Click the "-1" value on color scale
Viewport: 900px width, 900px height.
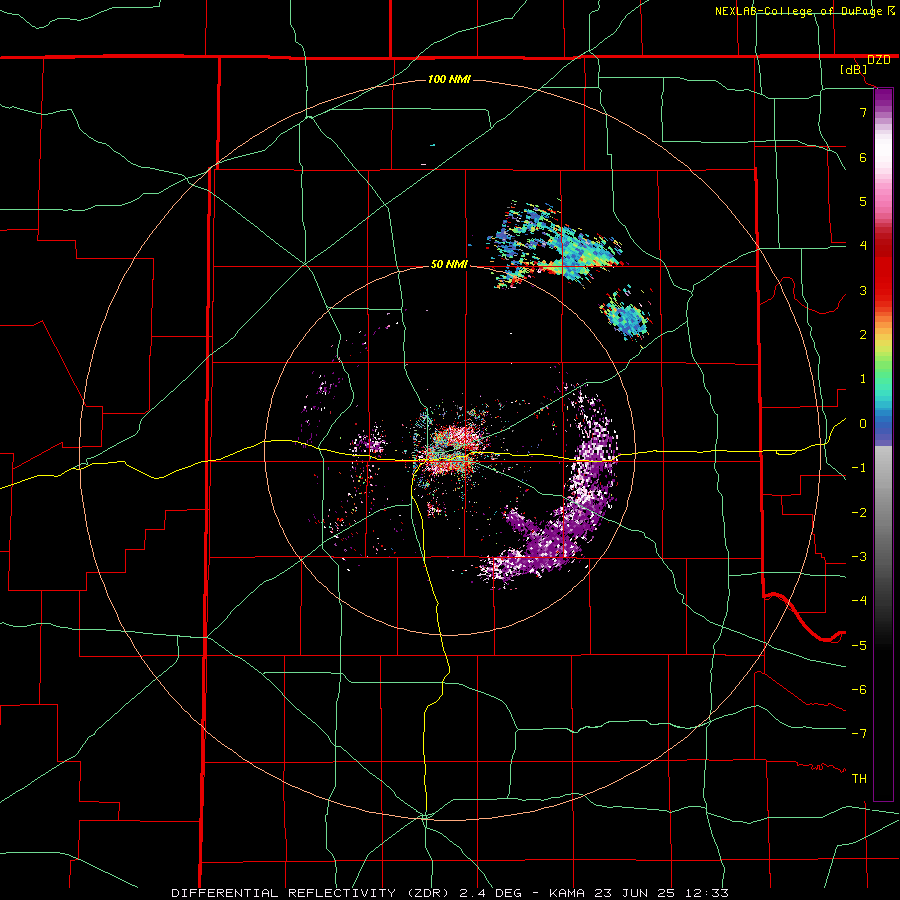tap(859, 468)
